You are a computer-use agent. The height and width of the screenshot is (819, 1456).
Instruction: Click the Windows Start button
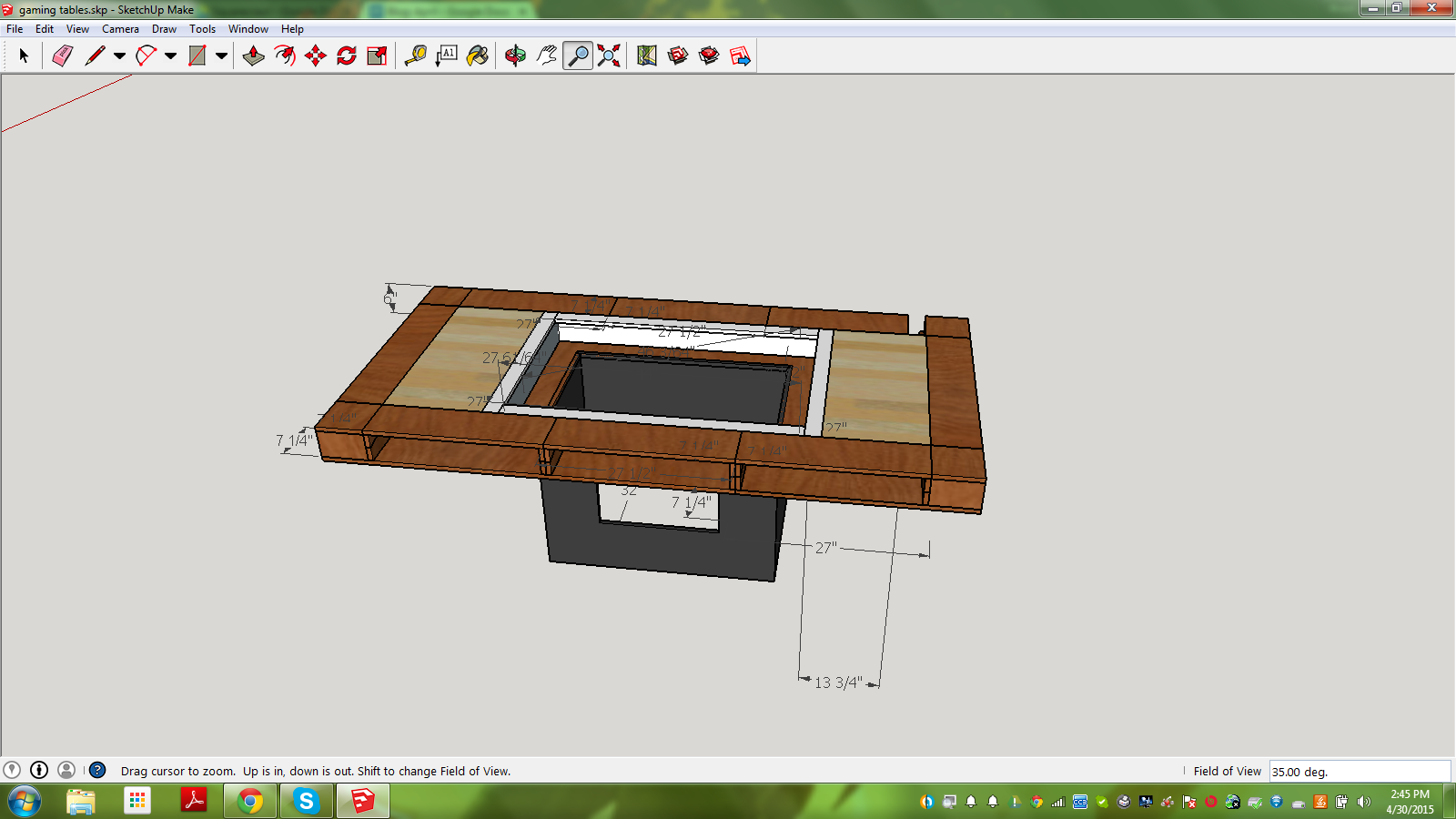coord(25,802)
